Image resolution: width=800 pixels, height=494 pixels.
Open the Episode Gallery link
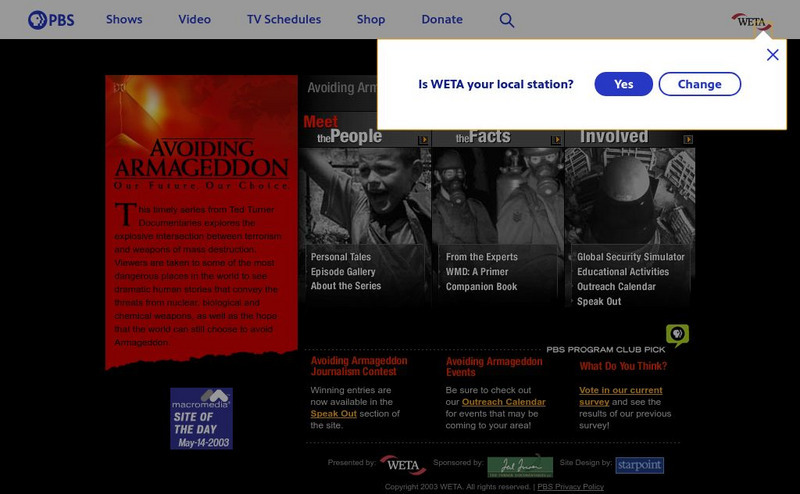pos(343,271)
